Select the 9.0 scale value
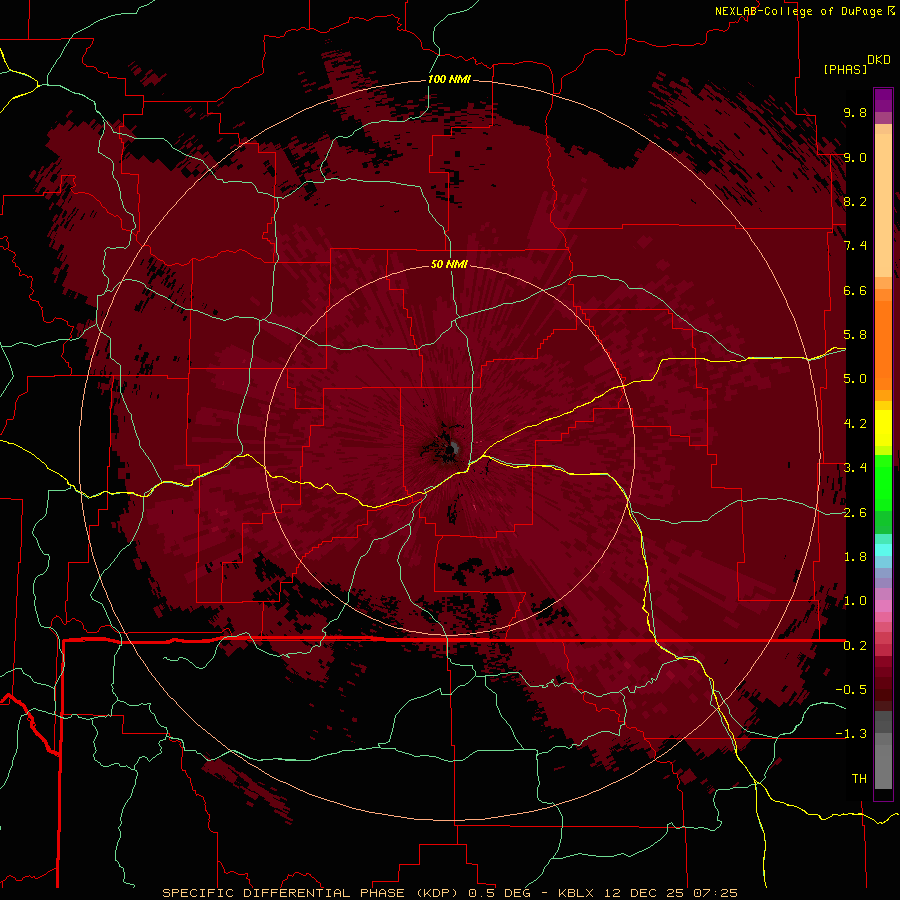 (x=855, y=157)
